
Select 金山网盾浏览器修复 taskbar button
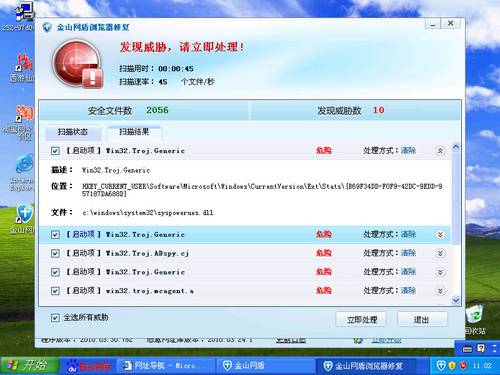[366, 366]
